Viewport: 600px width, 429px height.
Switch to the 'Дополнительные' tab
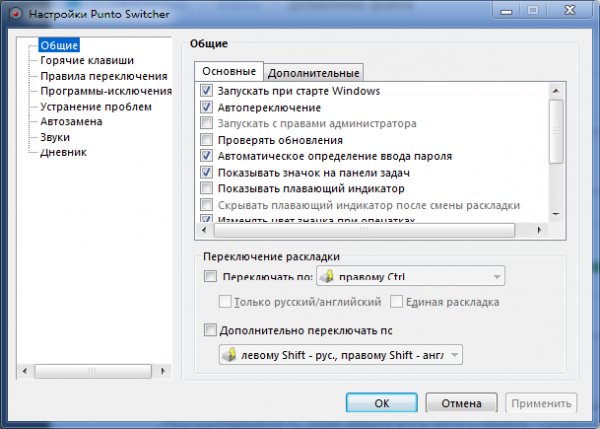click(313, 73)
